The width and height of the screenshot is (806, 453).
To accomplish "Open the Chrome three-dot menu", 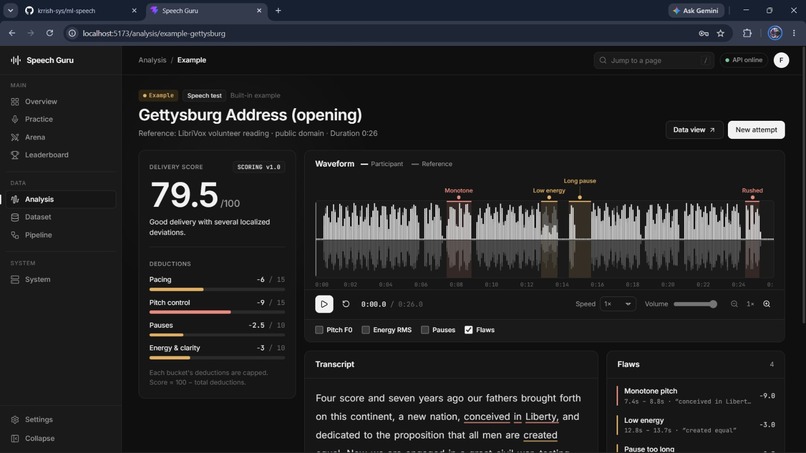I will (x=794, y=33).
